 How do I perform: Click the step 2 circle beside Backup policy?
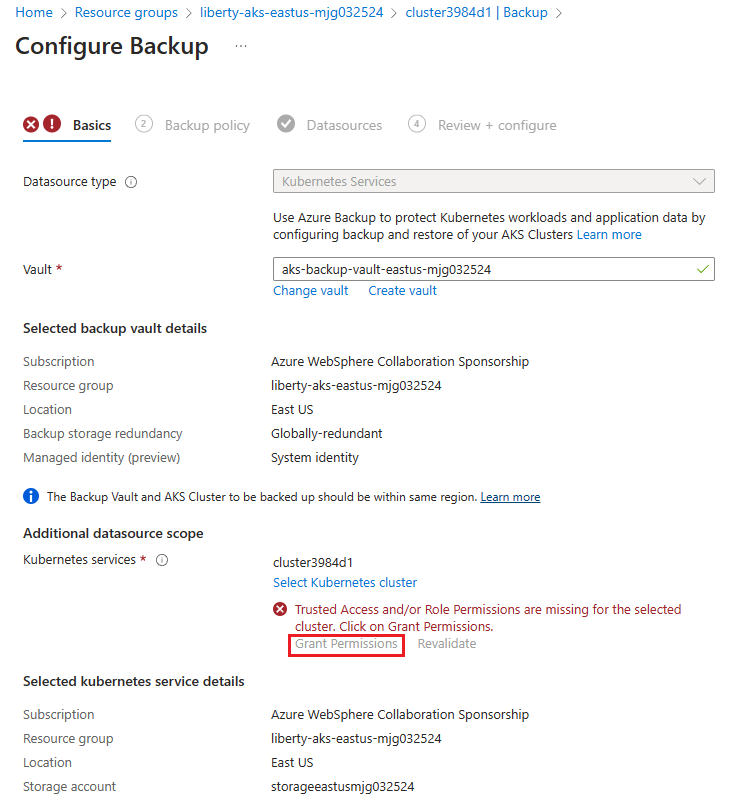click(142, 124)
